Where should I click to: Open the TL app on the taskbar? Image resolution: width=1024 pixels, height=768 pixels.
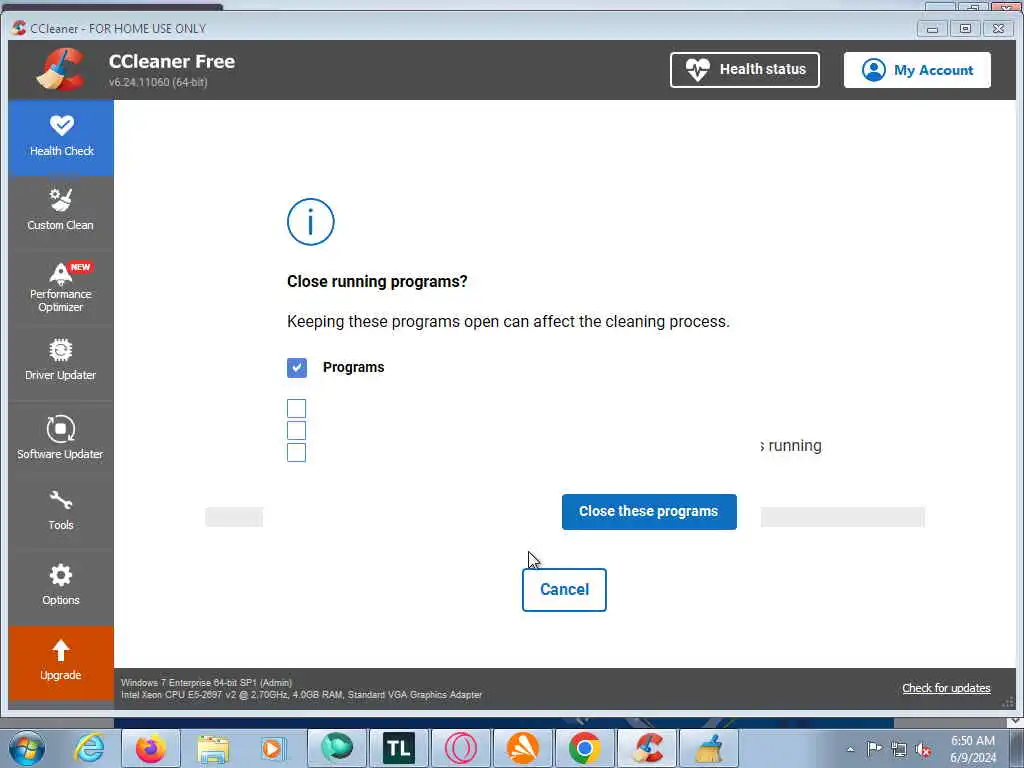(x=398, y=748)
